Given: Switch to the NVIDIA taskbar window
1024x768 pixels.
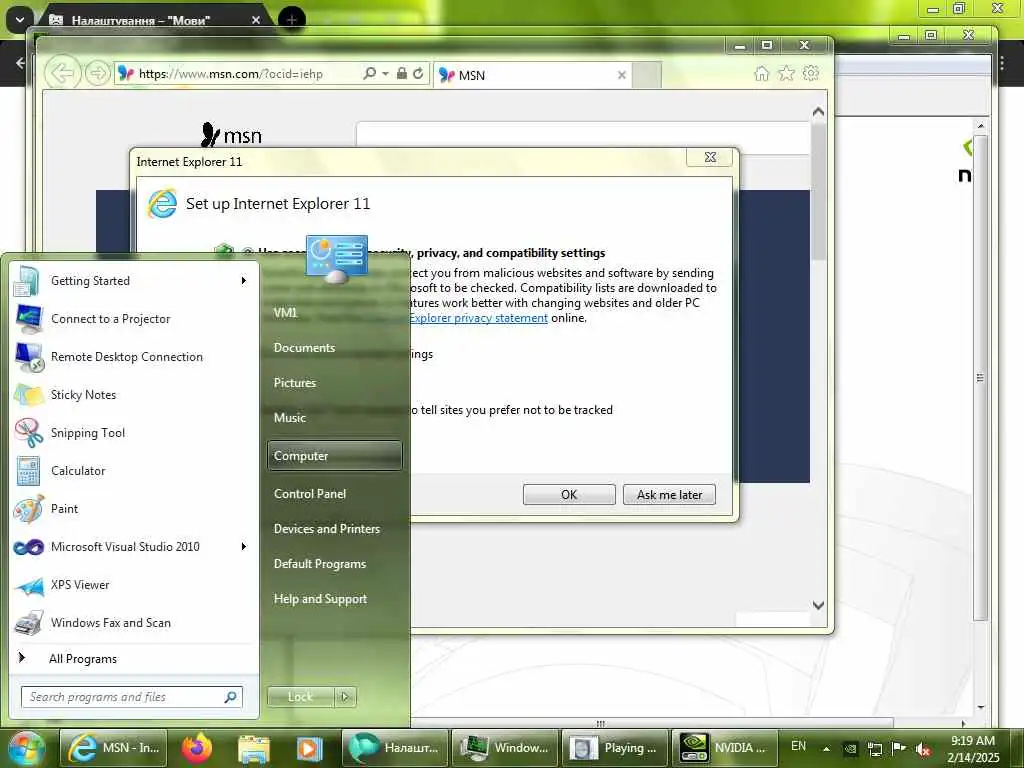Looking at the screenshot, I should pos(725,748).
